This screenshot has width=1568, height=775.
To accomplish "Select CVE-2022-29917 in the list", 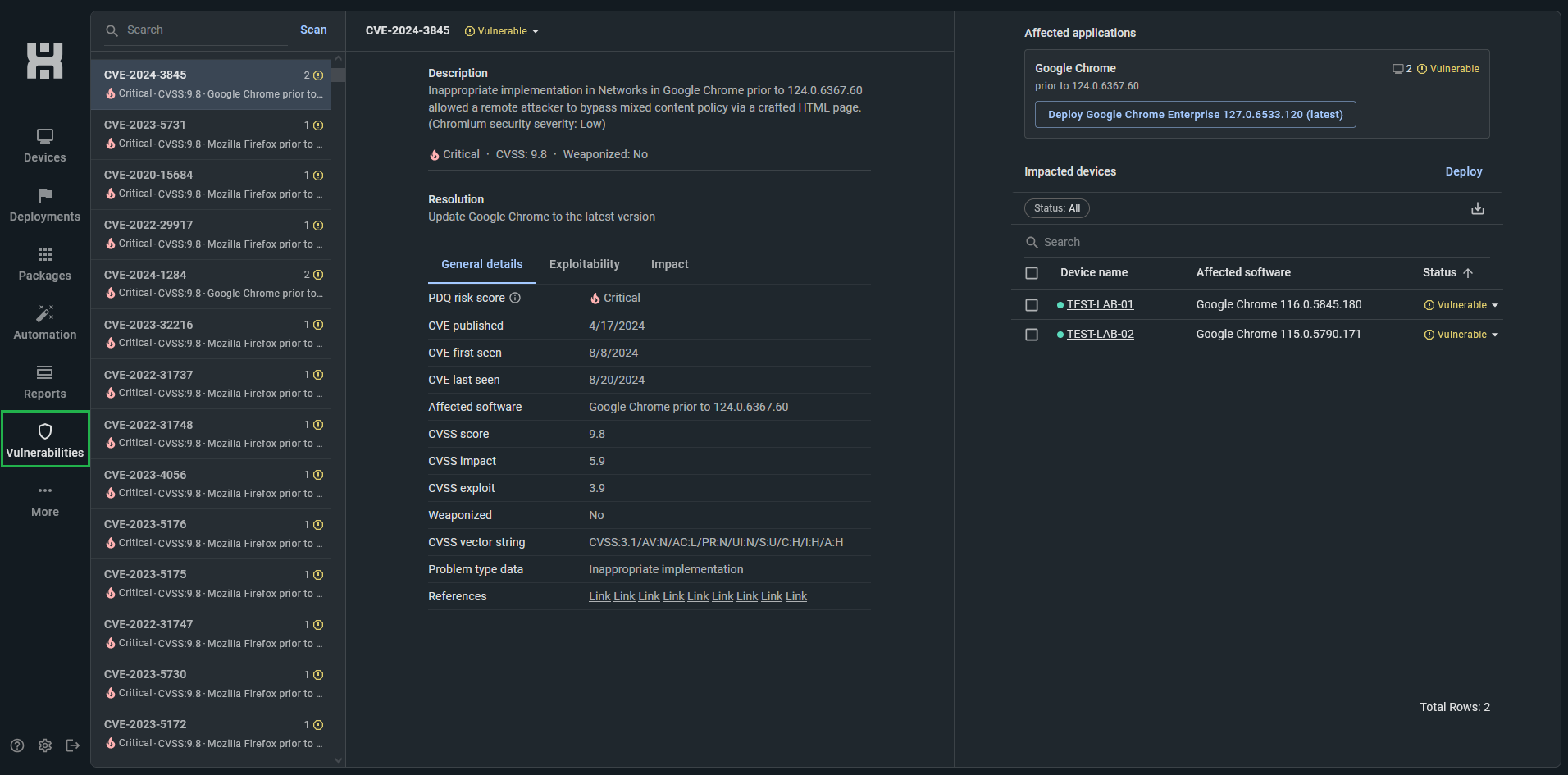I will click(212, 235).
